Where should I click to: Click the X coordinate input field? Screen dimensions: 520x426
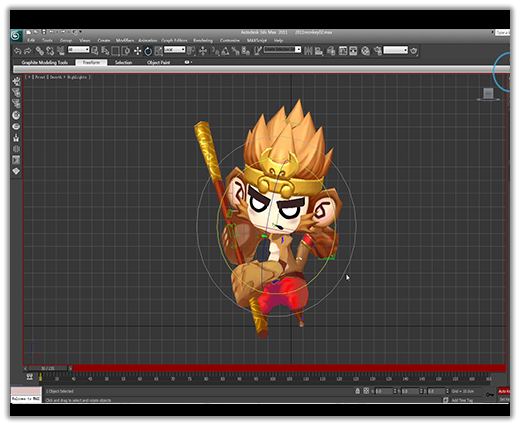(384, 391)
